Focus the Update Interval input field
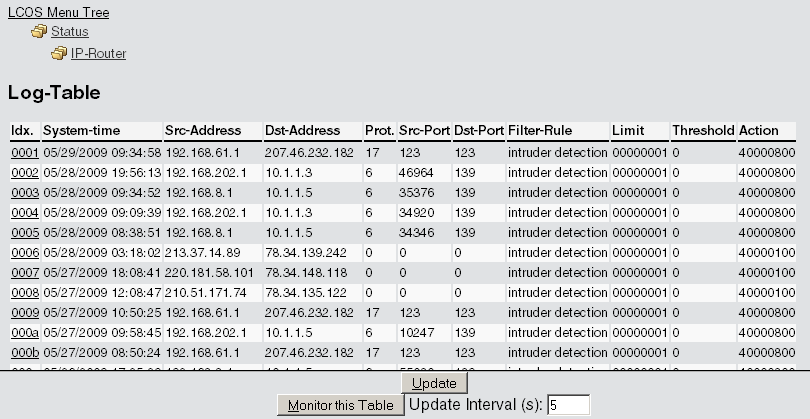The width and height of the screenshot is (810, 419). [568, 405]
